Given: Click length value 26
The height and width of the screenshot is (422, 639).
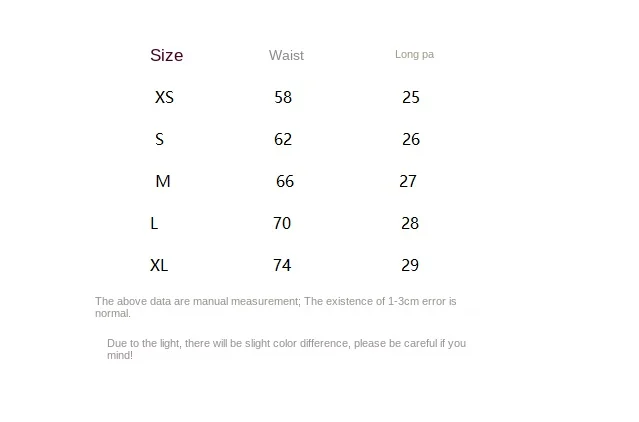Looking at the screenshot, I should [x=411, y=139].
